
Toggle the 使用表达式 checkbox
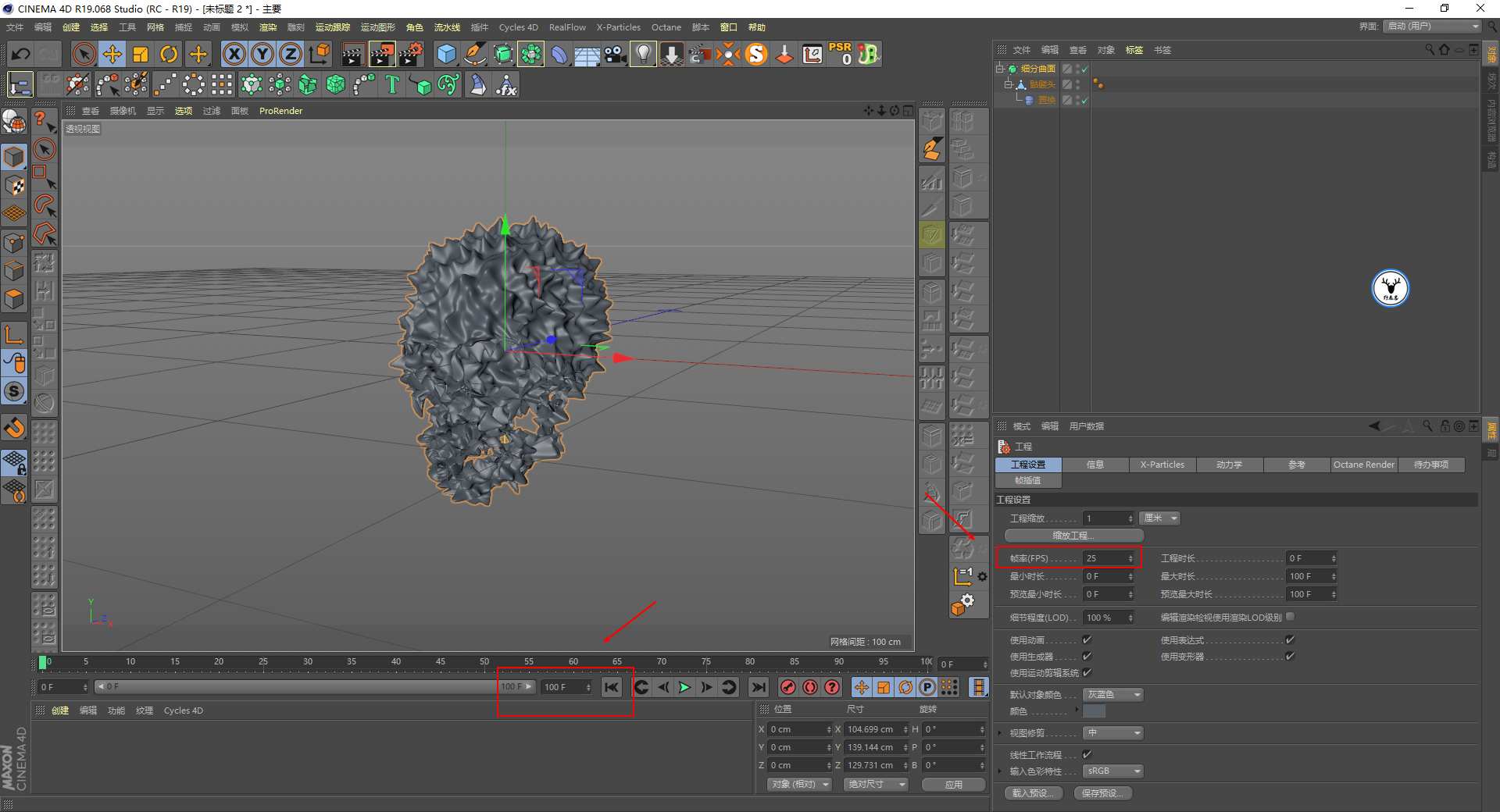[1290, 639]
